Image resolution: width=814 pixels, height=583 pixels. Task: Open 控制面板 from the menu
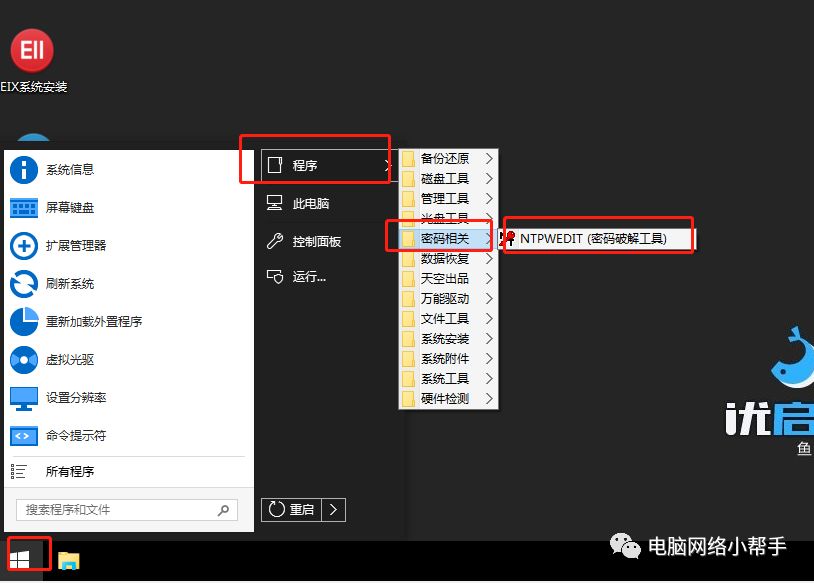310,241
